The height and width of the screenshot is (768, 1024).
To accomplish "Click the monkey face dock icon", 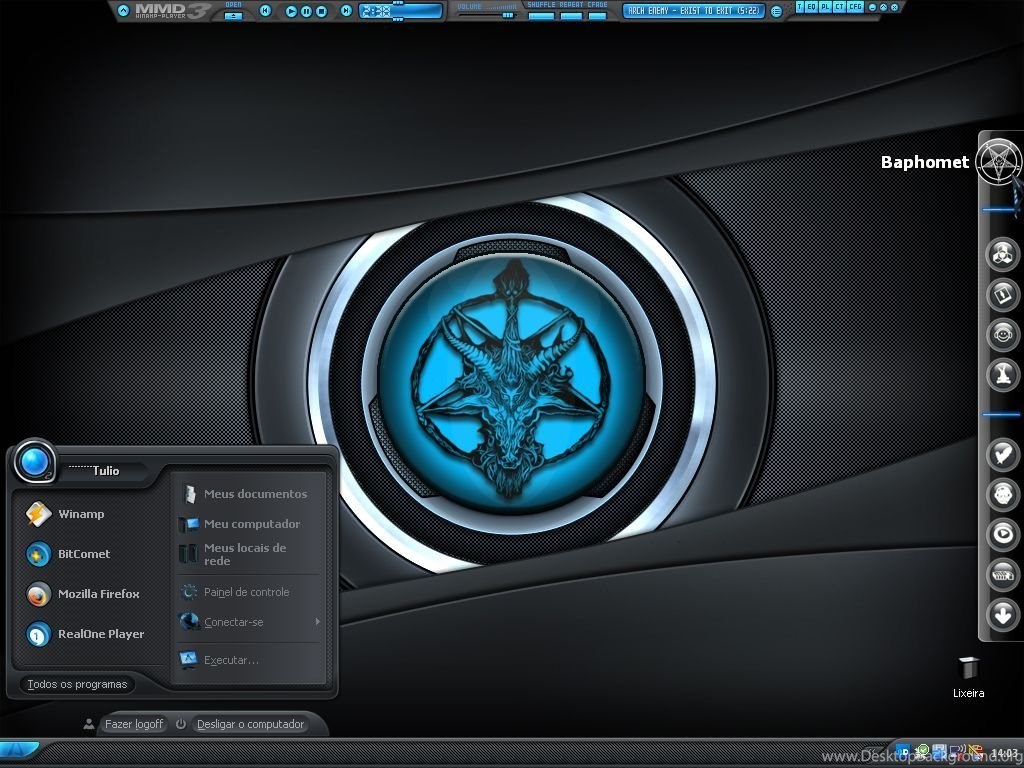I will coord(1002,494).
